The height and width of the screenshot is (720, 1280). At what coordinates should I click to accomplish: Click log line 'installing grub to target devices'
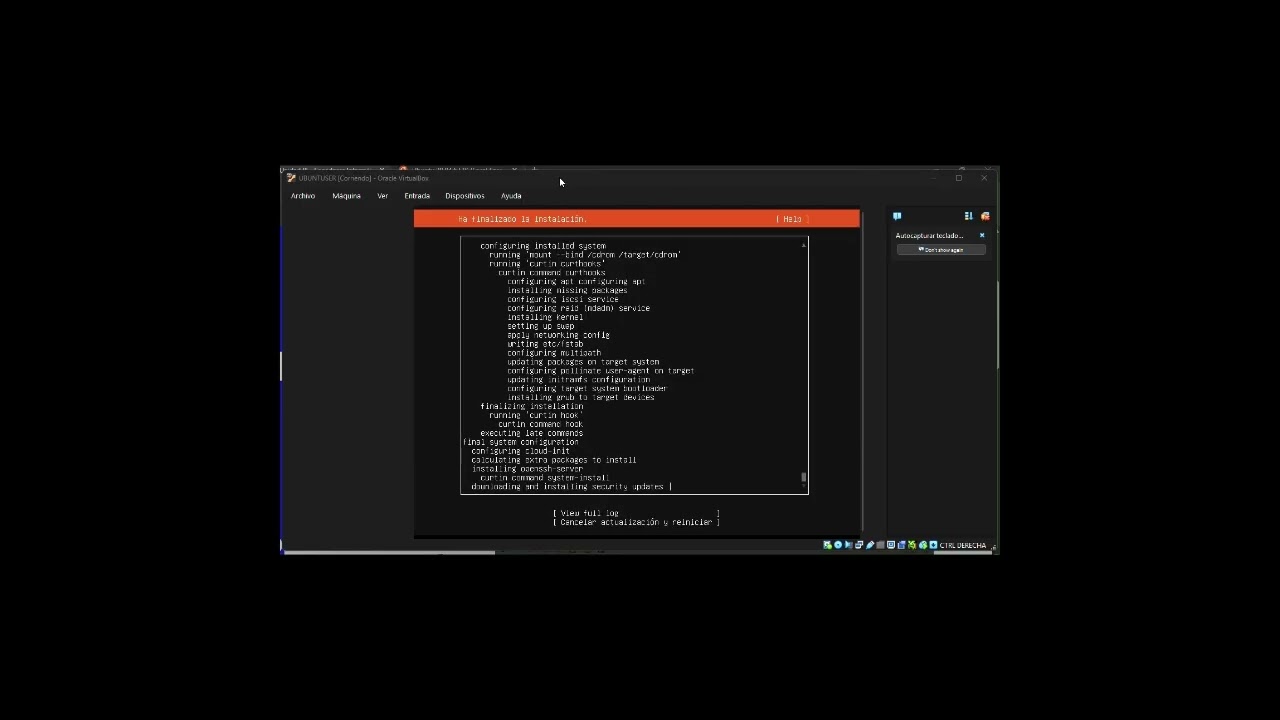click(581, 397)
